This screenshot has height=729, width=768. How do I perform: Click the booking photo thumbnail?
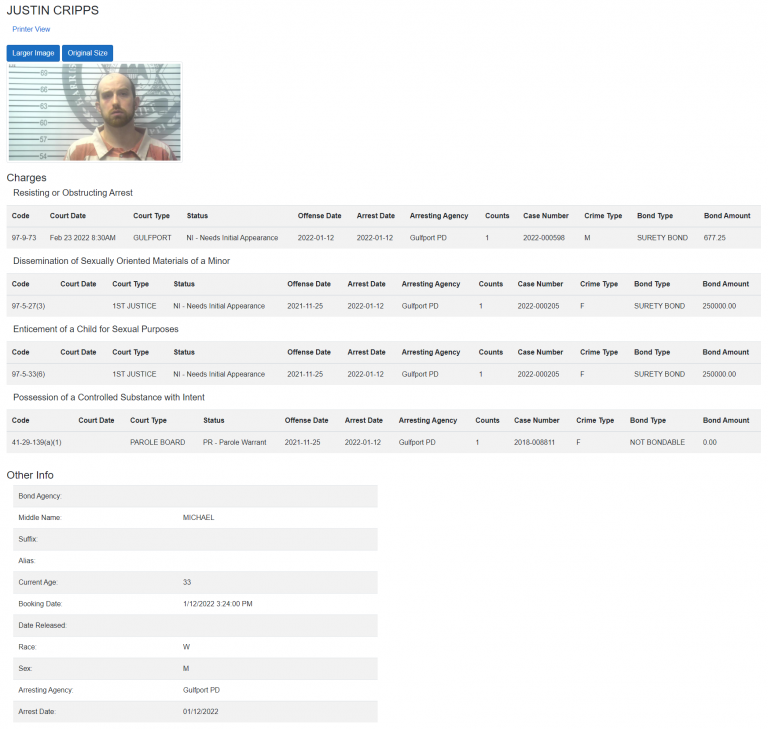95,112
